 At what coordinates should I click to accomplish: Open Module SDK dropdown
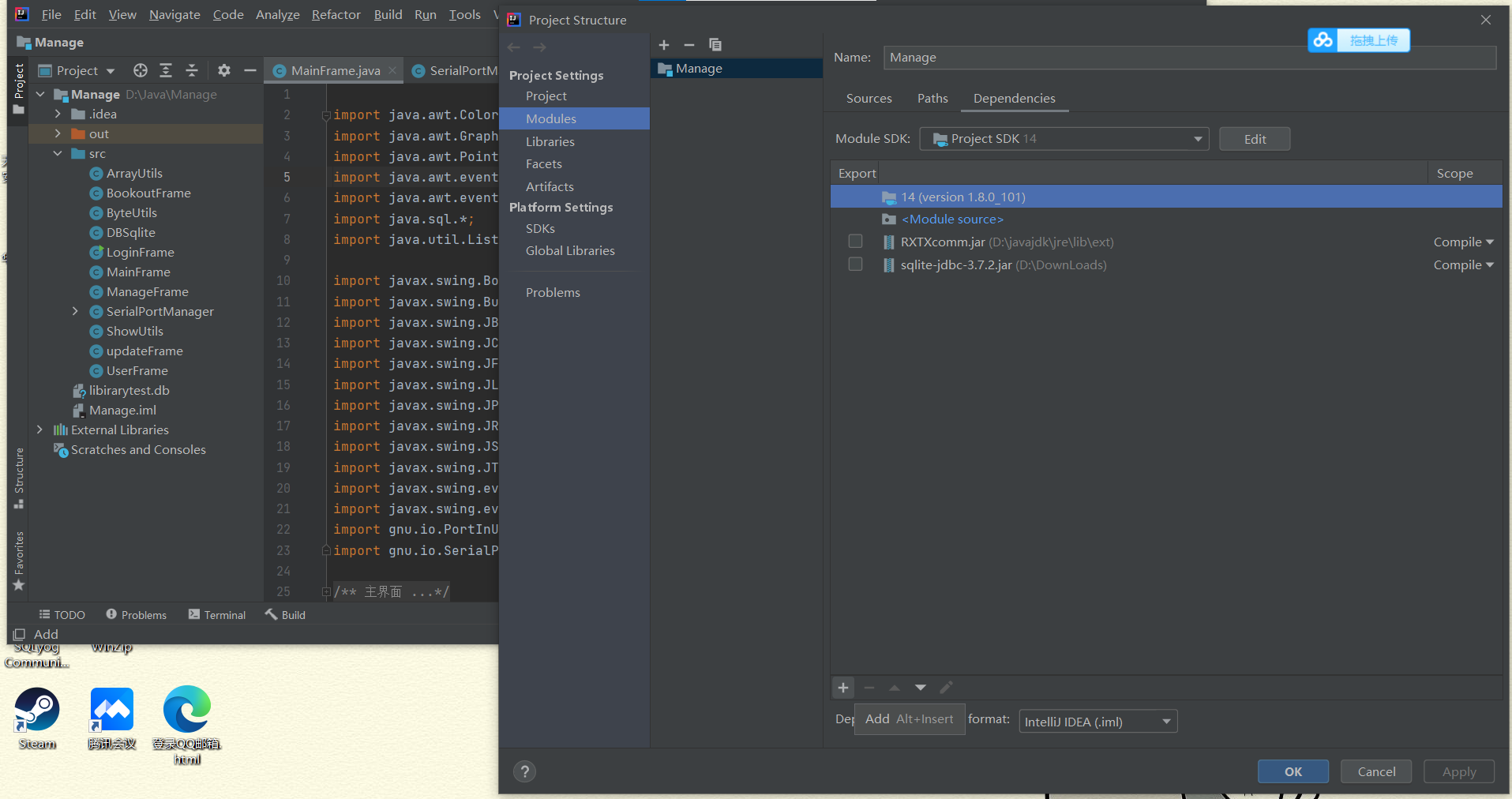pos(1064,139)
